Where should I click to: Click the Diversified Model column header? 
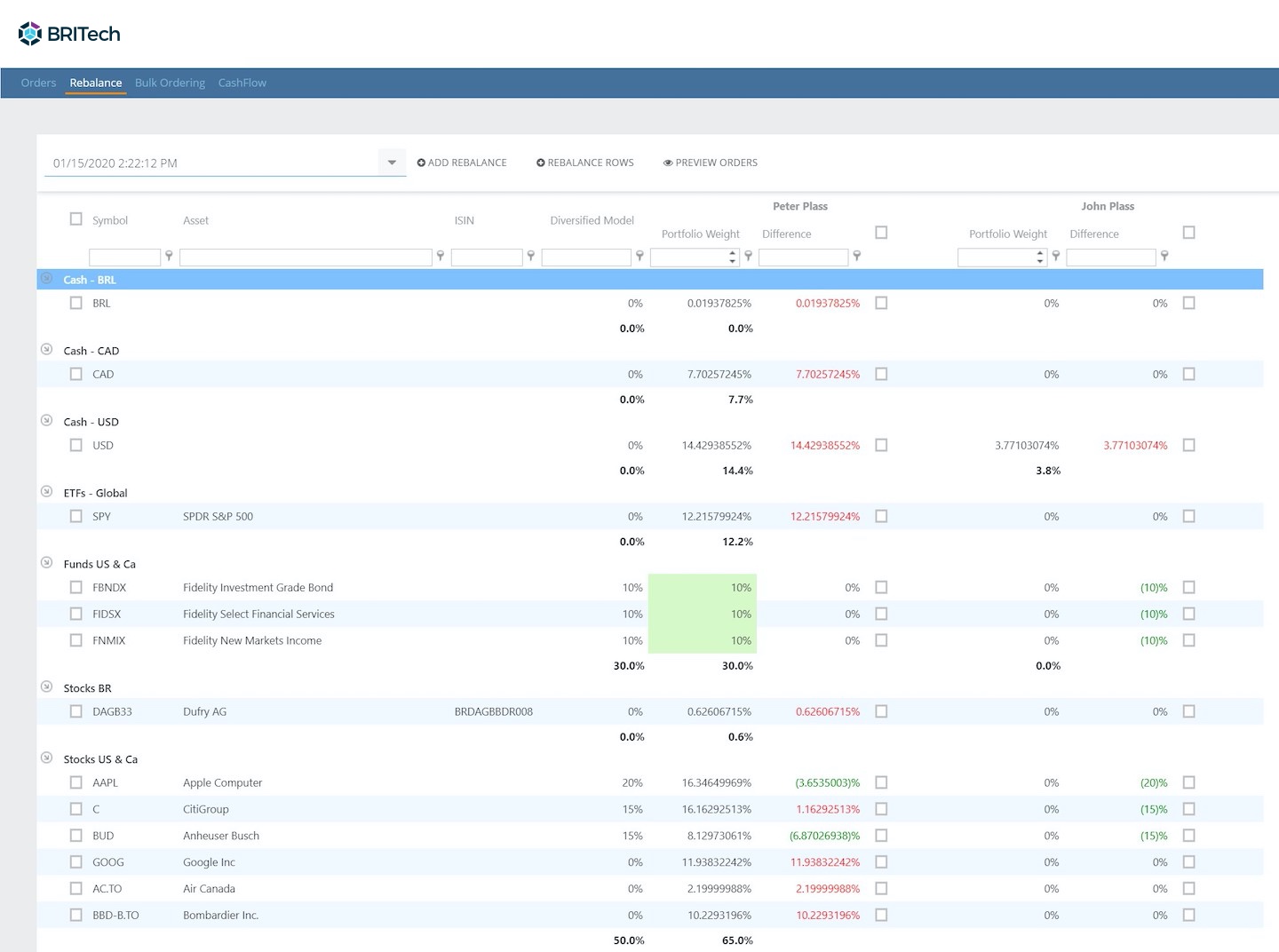click(592, 220)
